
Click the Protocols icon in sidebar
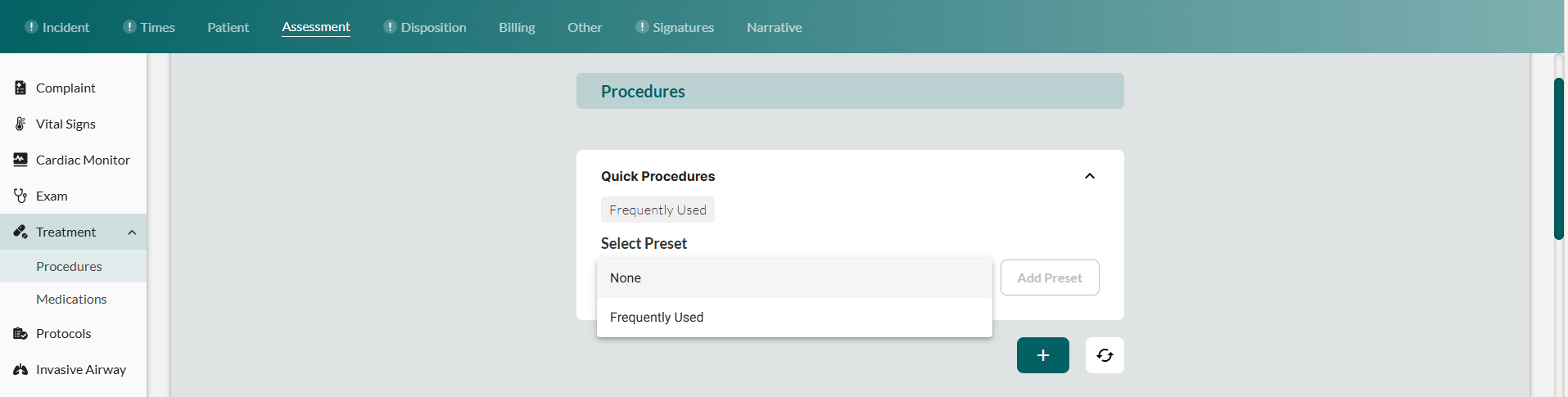tap(20, 333)
